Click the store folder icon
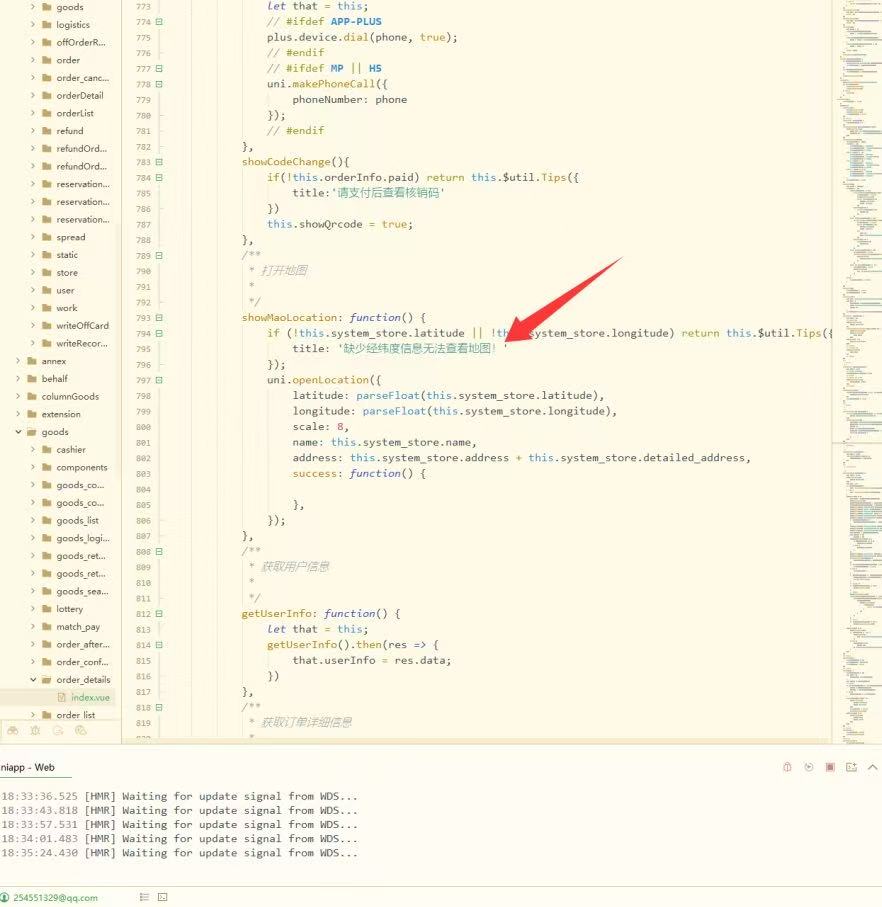 [x=47, y=272]
